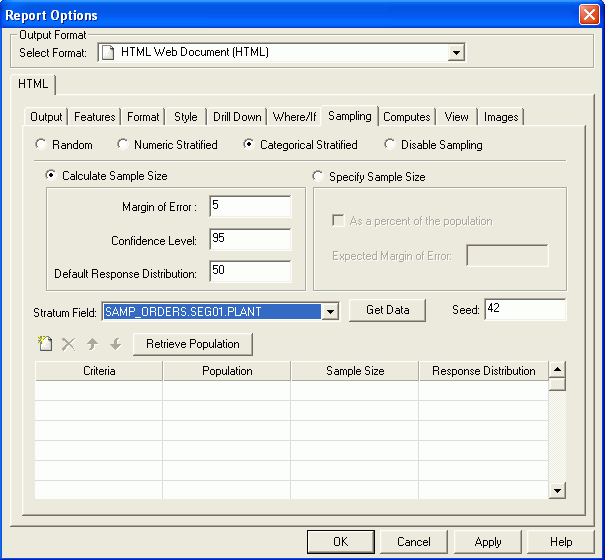Close the Report Options dialog
Image resolution: width=605 pixels, height=560 pixels.
589,15
